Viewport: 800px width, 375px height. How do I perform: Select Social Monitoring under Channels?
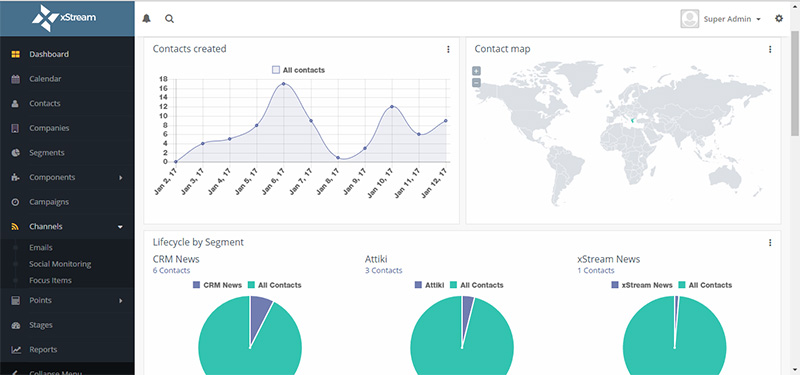60,264
